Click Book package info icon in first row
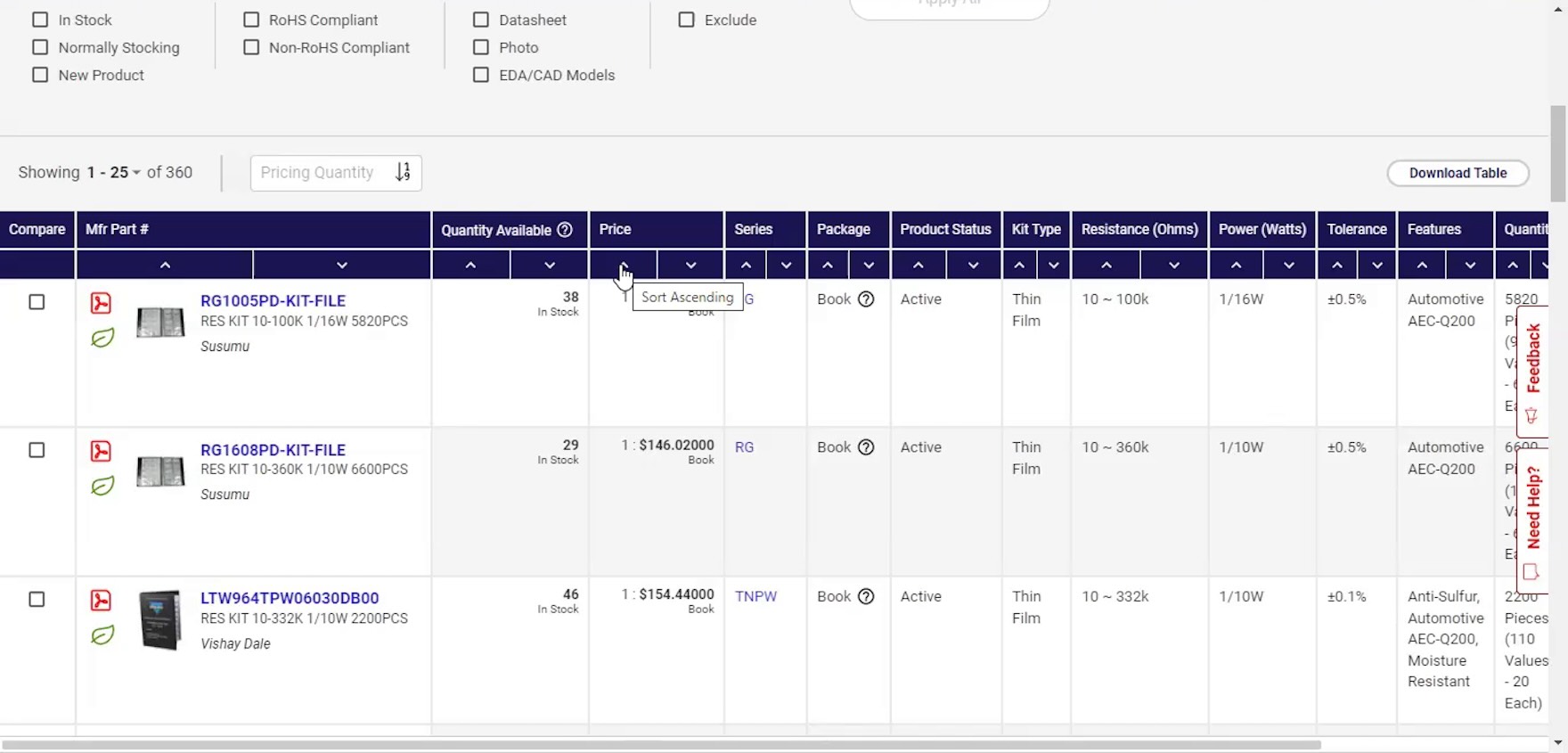Viewport: 1568px width, 753px height. pyautogui.click(x=866, y=299)
